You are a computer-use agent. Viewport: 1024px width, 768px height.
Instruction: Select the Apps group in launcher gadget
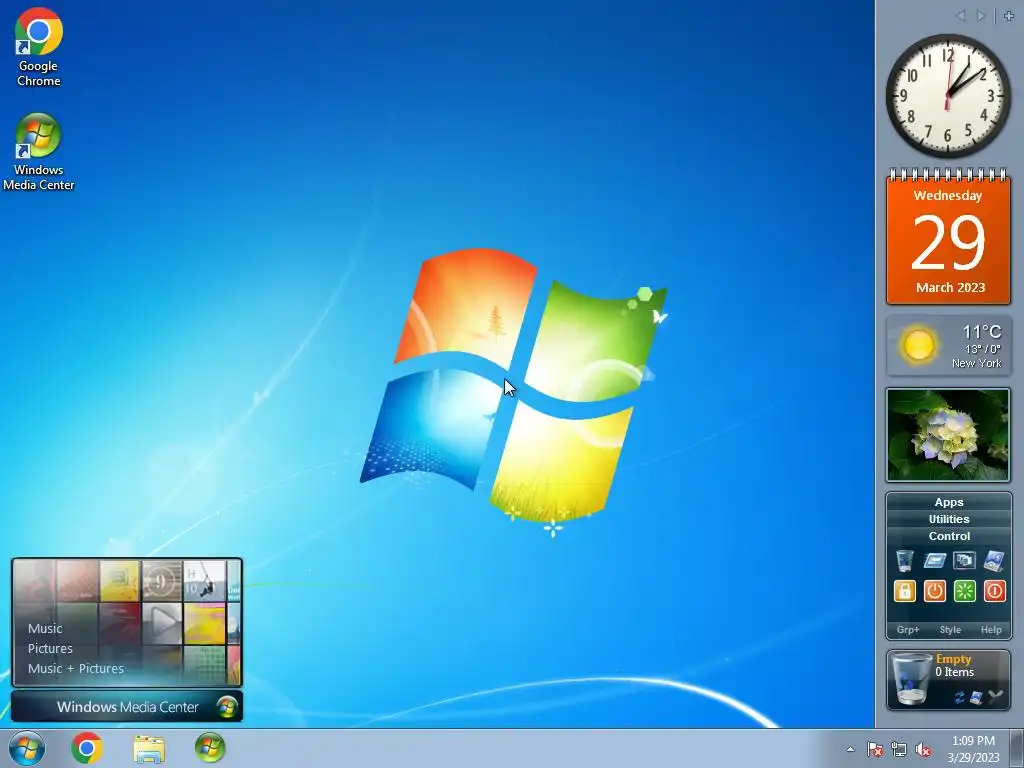pos(949,502)
